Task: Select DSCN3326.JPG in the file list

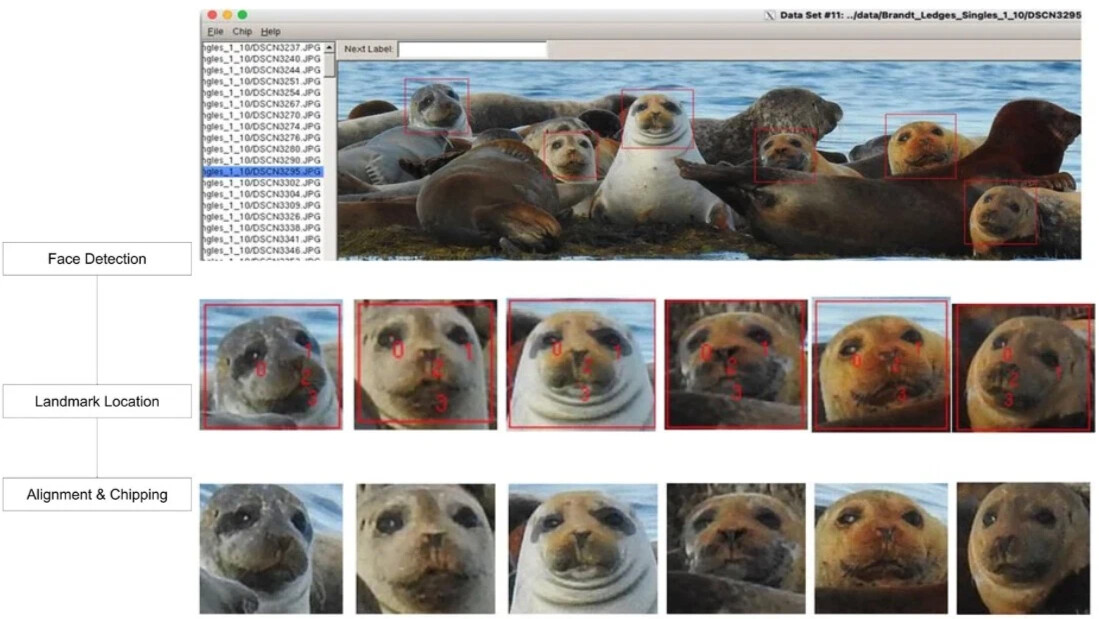Action: 262,217
